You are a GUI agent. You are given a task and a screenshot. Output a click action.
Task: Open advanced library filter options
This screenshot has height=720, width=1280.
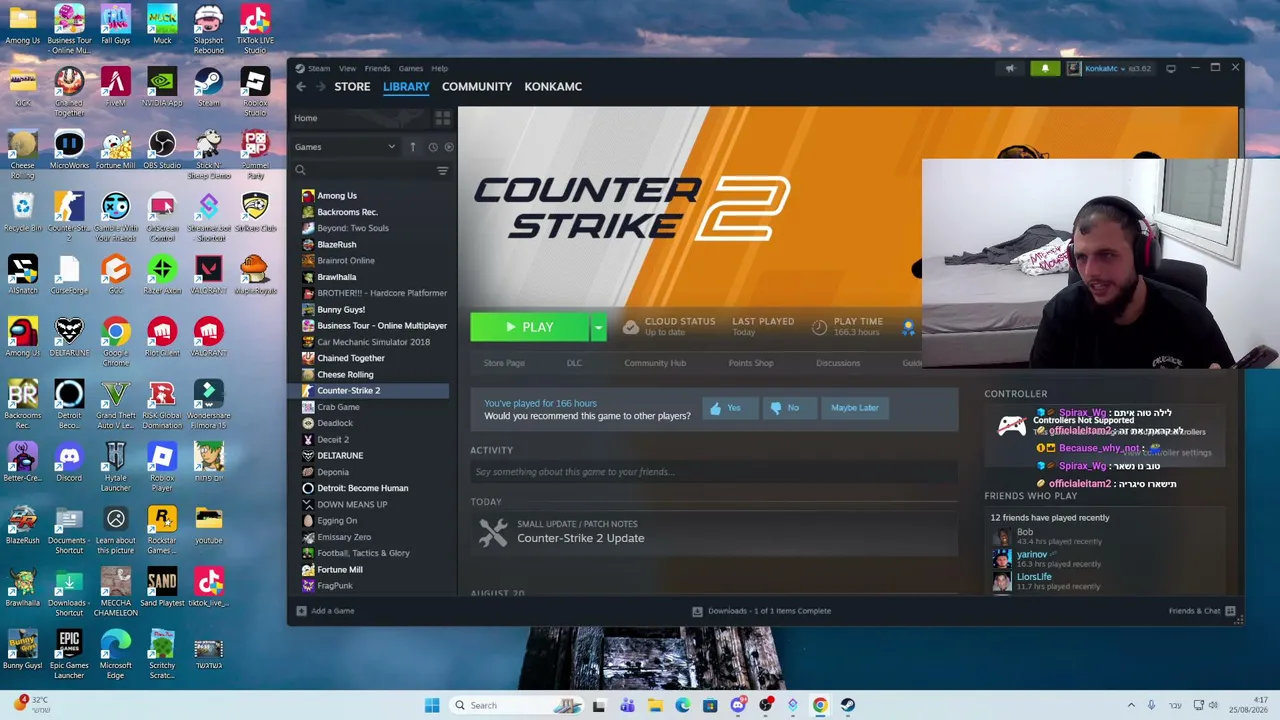(442, 171)
